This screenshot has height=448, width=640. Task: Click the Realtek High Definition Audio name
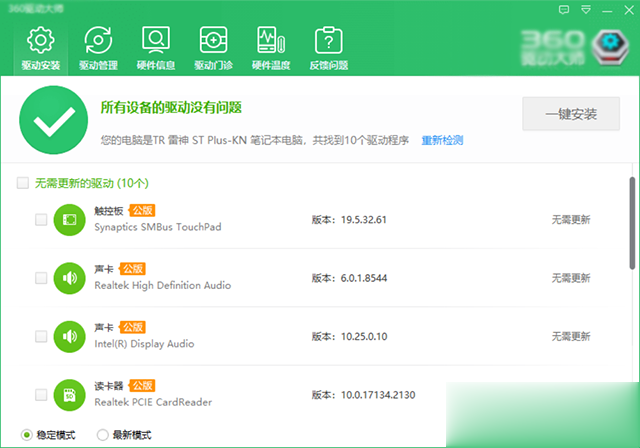tap(162, 286)
